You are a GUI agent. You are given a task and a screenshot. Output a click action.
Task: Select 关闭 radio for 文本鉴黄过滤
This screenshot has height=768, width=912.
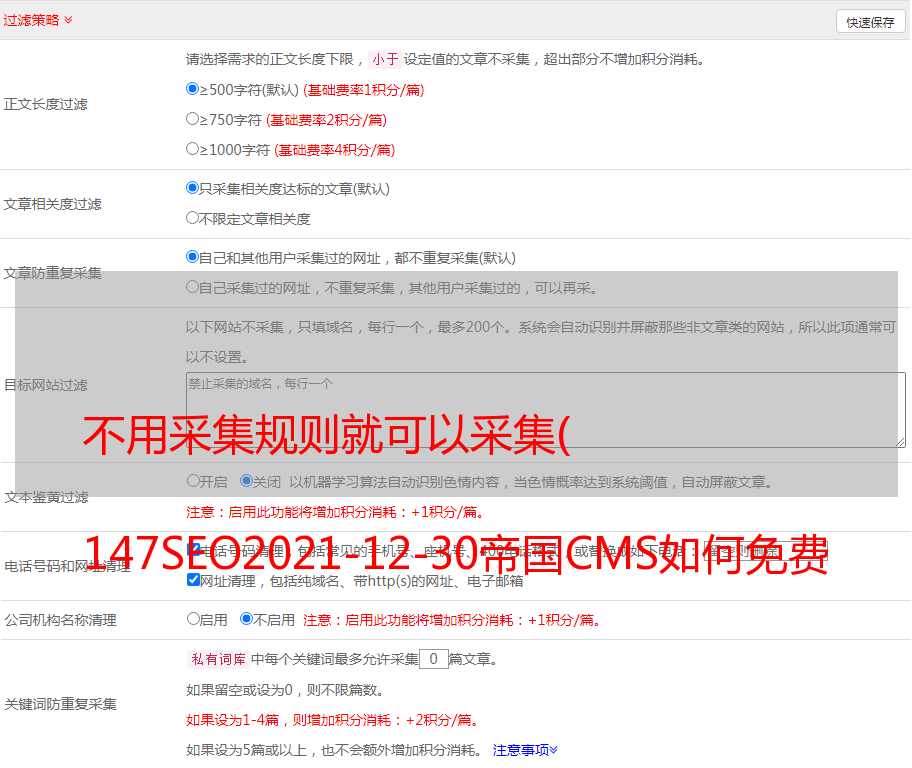247,481
